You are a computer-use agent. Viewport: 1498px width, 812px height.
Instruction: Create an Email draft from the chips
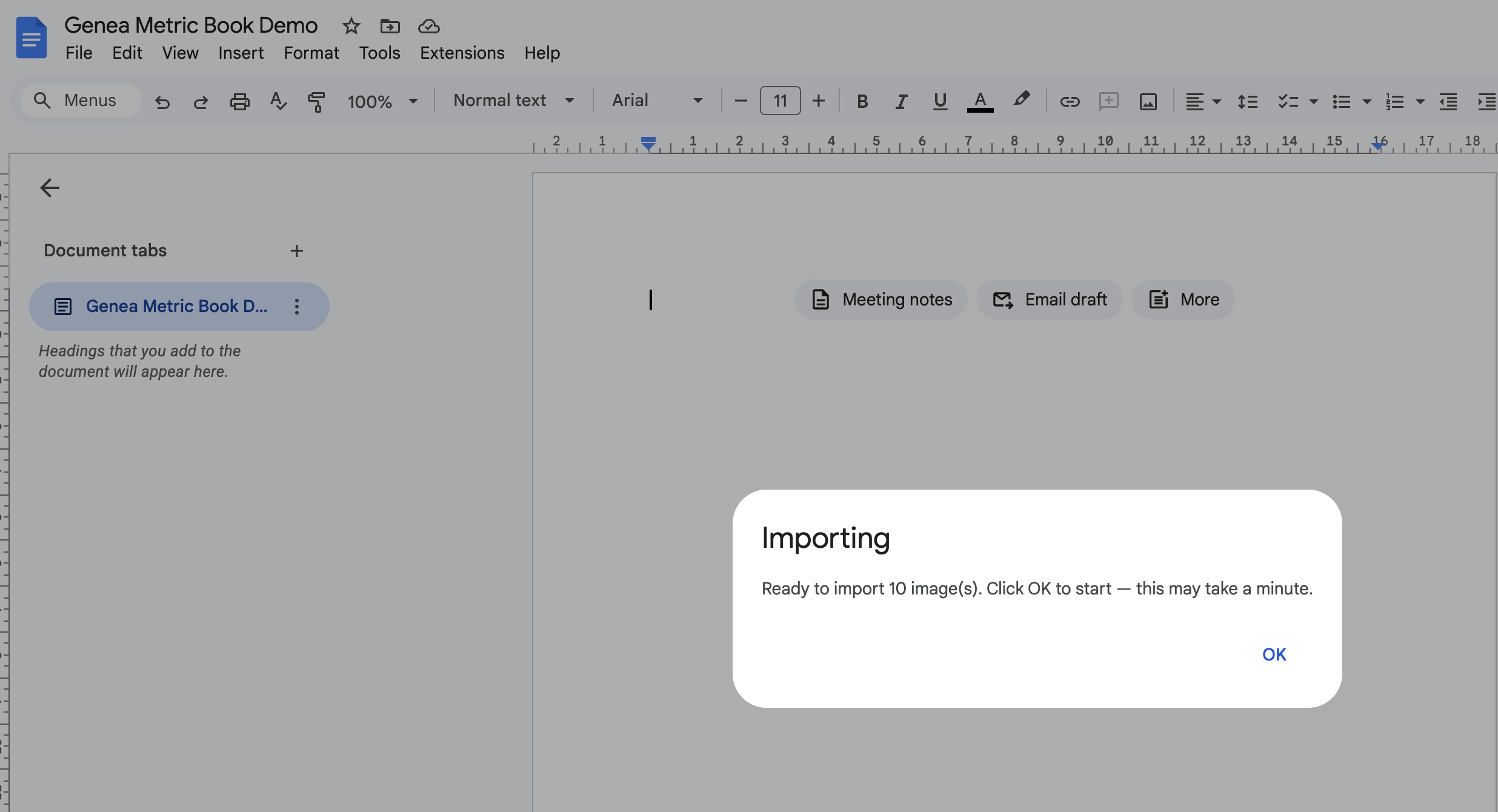(x=1048, y=299)
